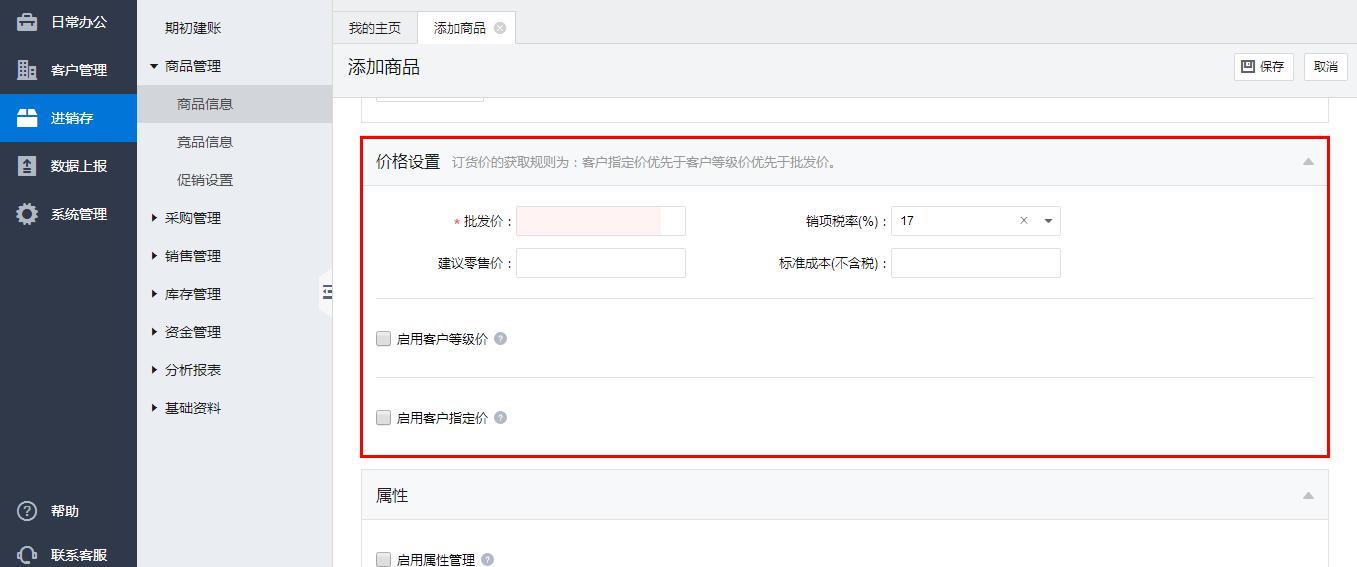Select the 数据上报 upload icon

click(x=27, y=166)
